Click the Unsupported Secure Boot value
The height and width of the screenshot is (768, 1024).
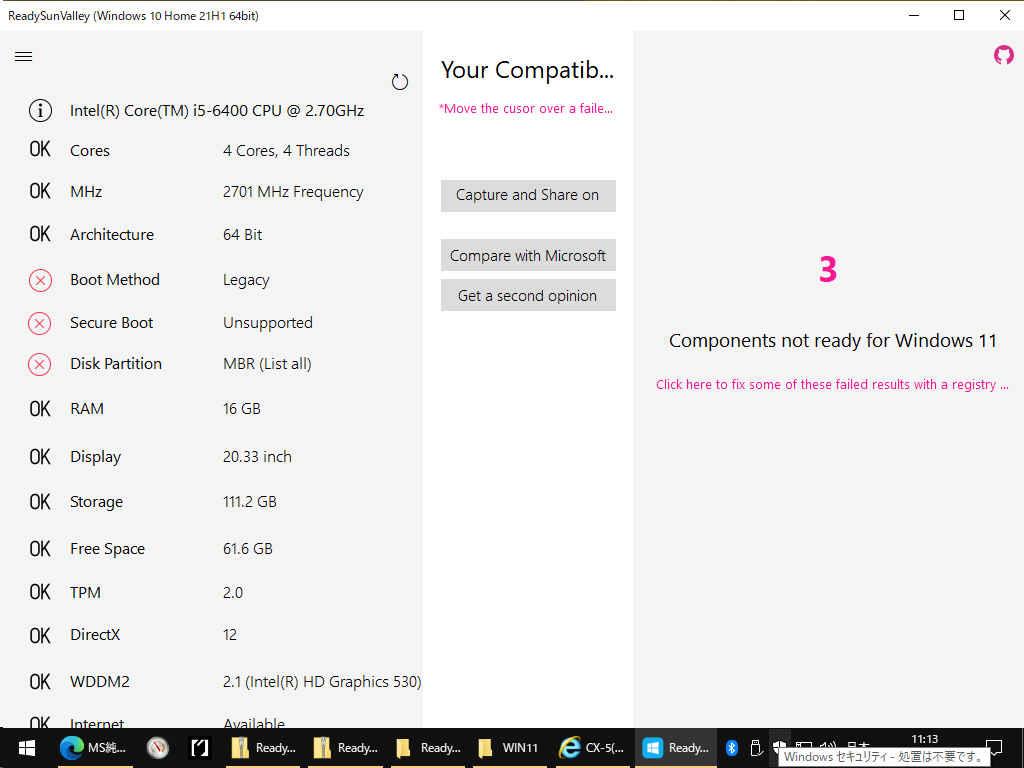[268, 323]
